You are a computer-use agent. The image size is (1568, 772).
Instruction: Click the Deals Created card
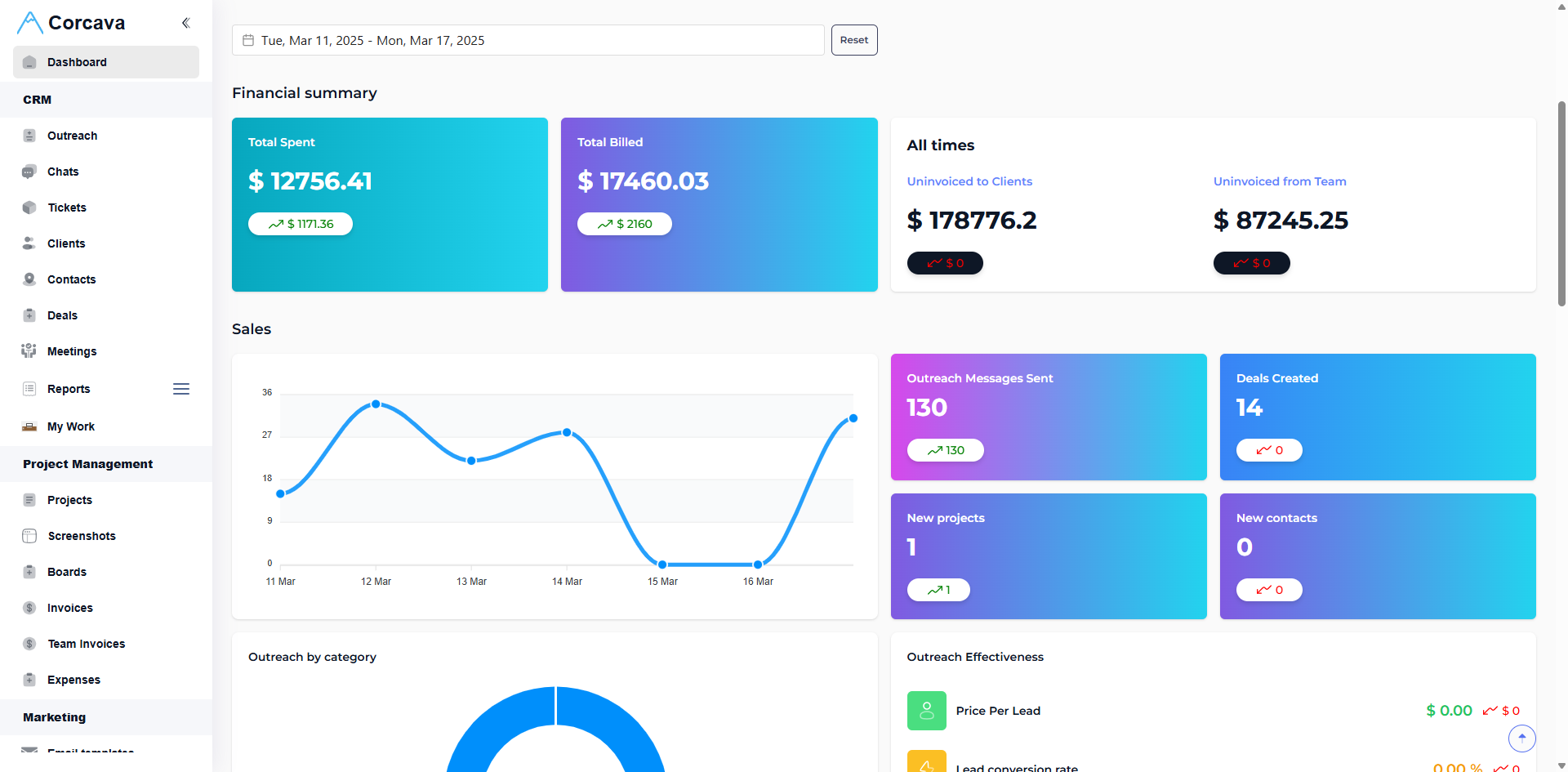(1378, 417)
